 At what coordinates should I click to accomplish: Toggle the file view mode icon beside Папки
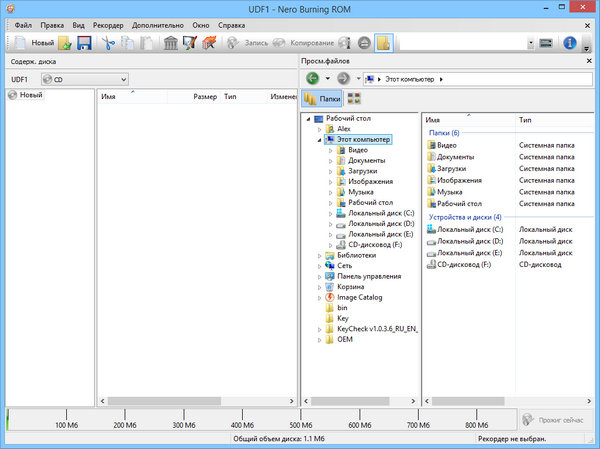pyautogui.click(x=353, y=98)
